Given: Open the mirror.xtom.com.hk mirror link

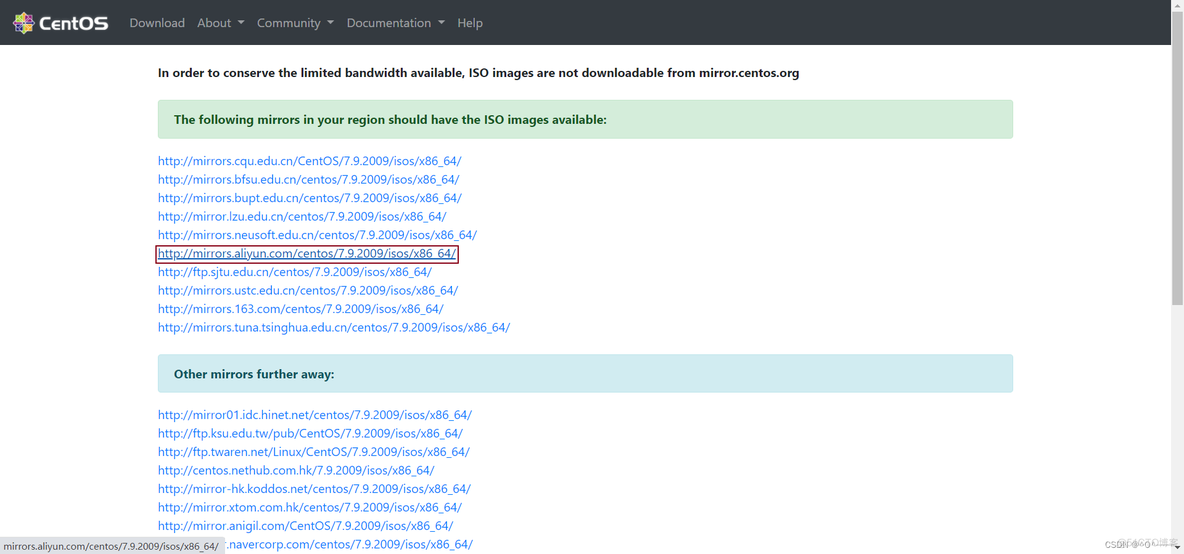Looking at the screenshot, I should [x=310, y=507].
